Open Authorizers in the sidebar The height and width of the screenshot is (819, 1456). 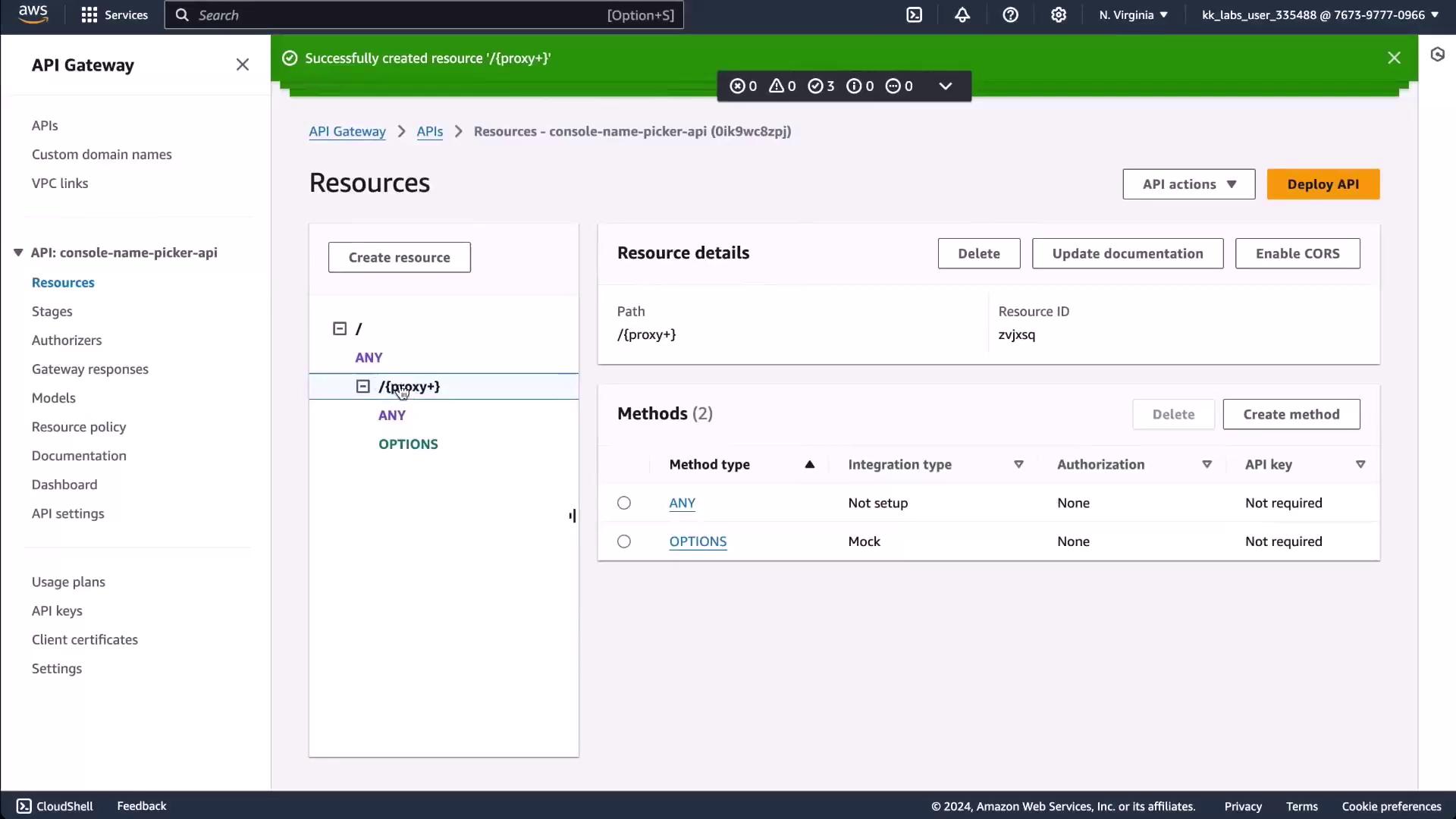67,340
